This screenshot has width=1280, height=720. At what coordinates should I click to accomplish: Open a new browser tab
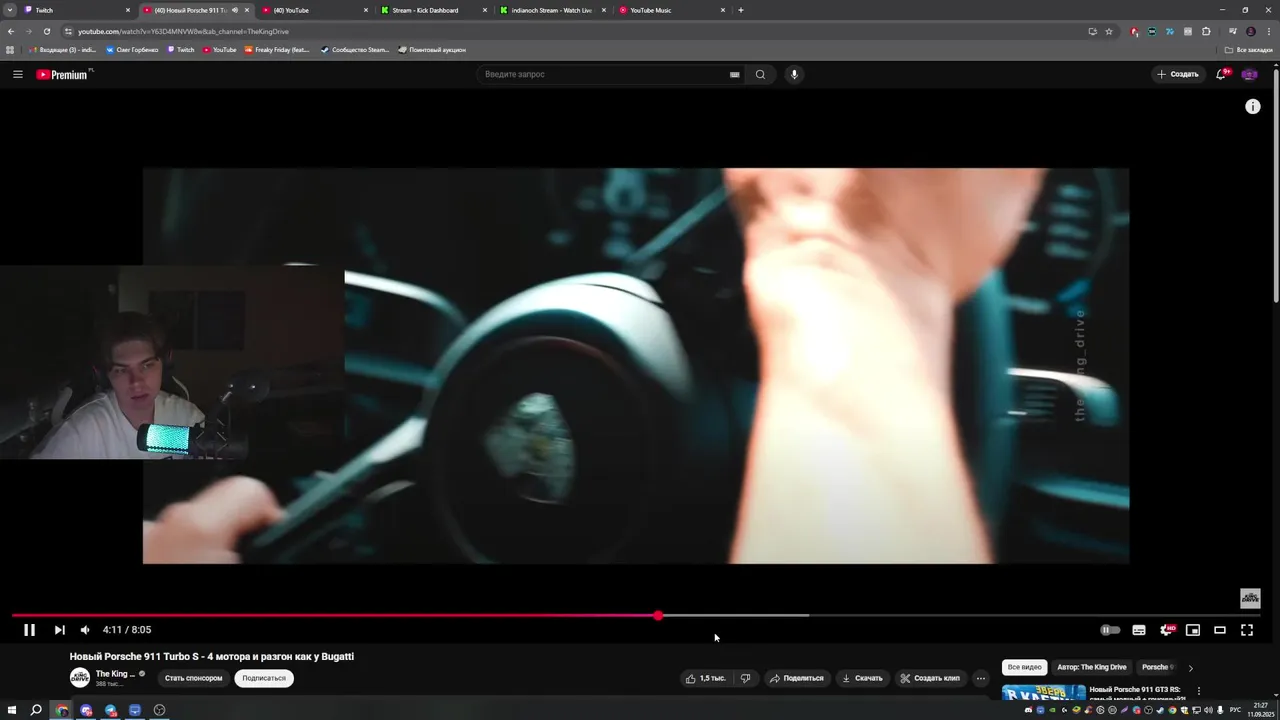(x=740, y=10)
